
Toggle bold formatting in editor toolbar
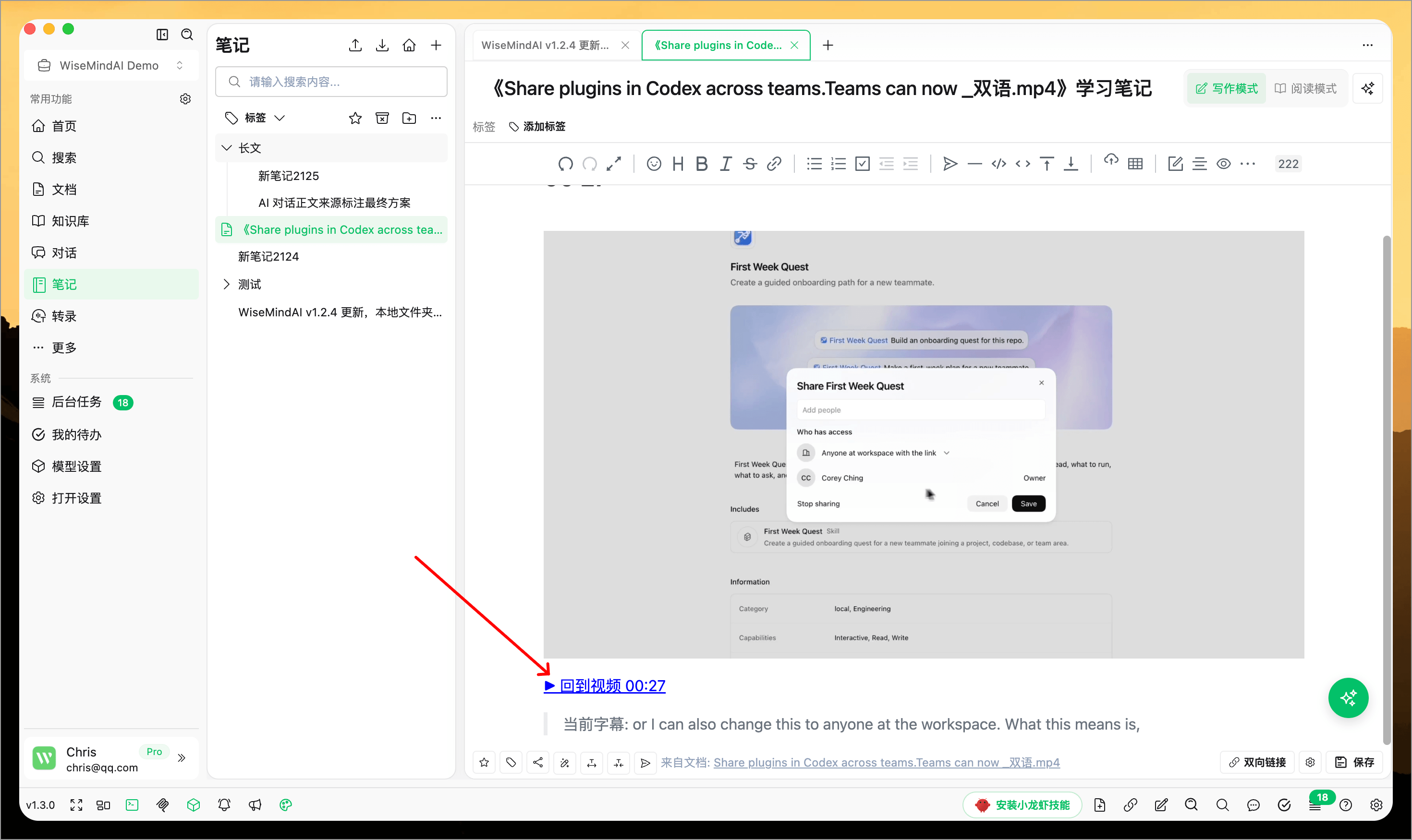click(702, 164)
